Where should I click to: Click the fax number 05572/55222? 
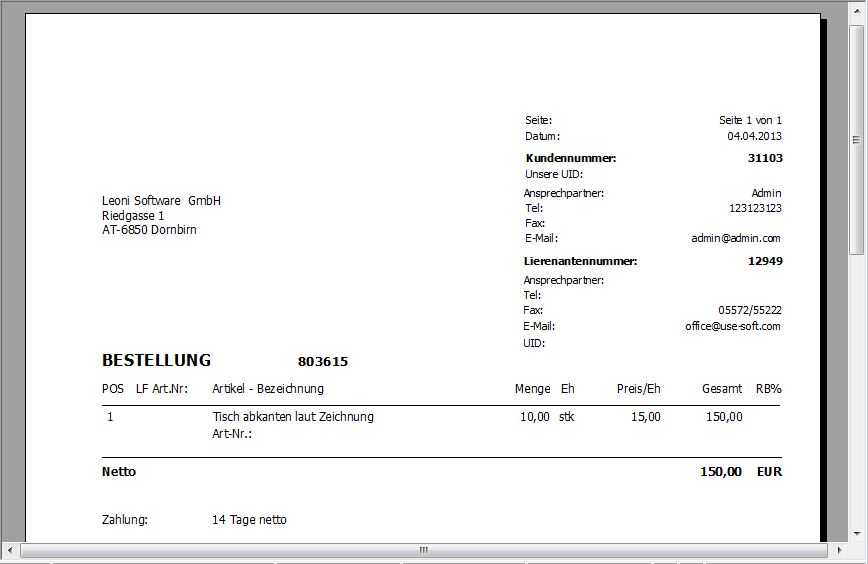pos(749,311)
